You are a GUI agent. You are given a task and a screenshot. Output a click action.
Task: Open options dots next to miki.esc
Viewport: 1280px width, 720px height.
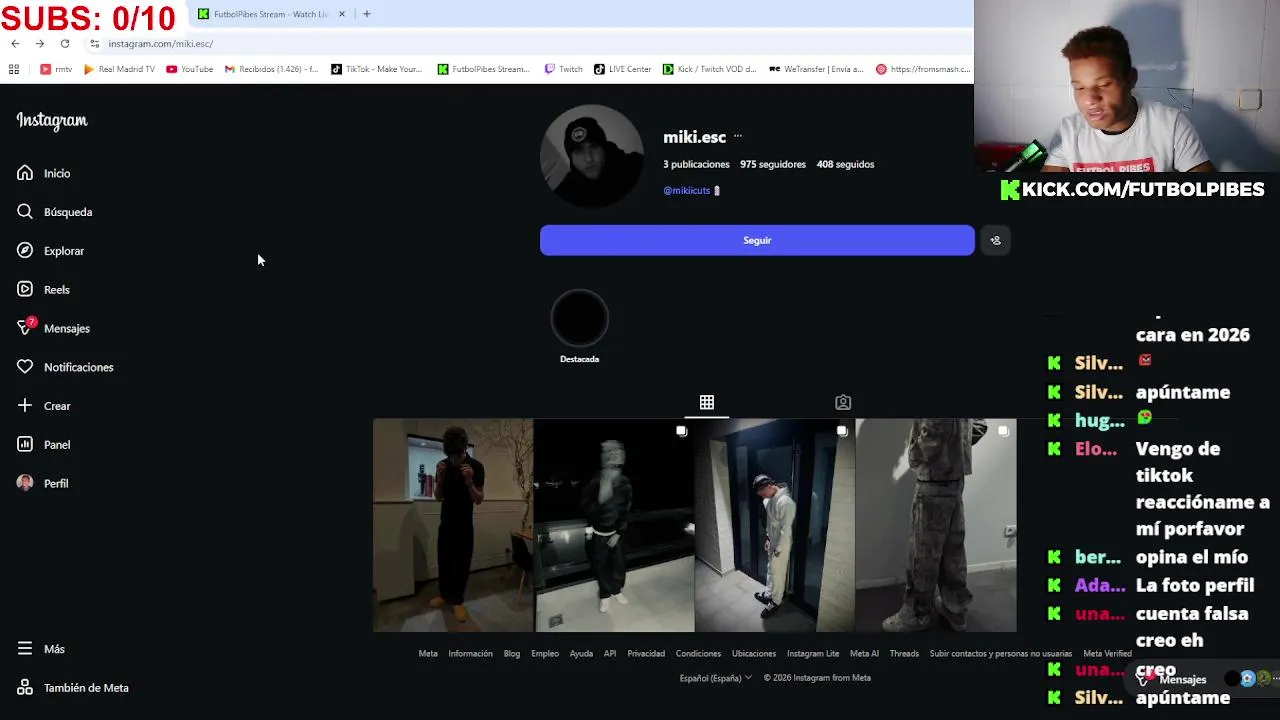(738, 136)
